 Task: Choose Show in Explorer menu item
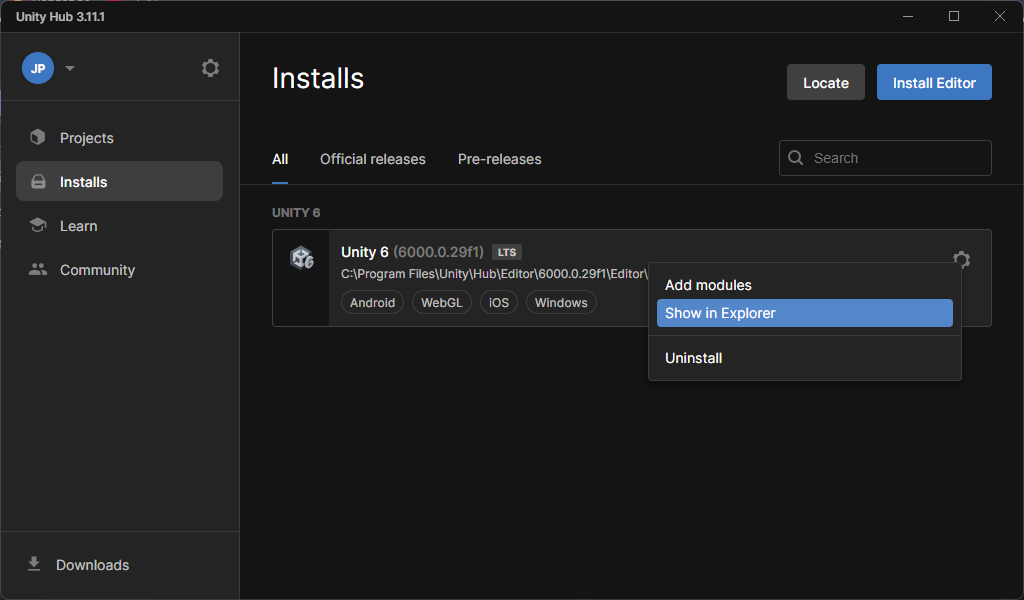[805, 313]
